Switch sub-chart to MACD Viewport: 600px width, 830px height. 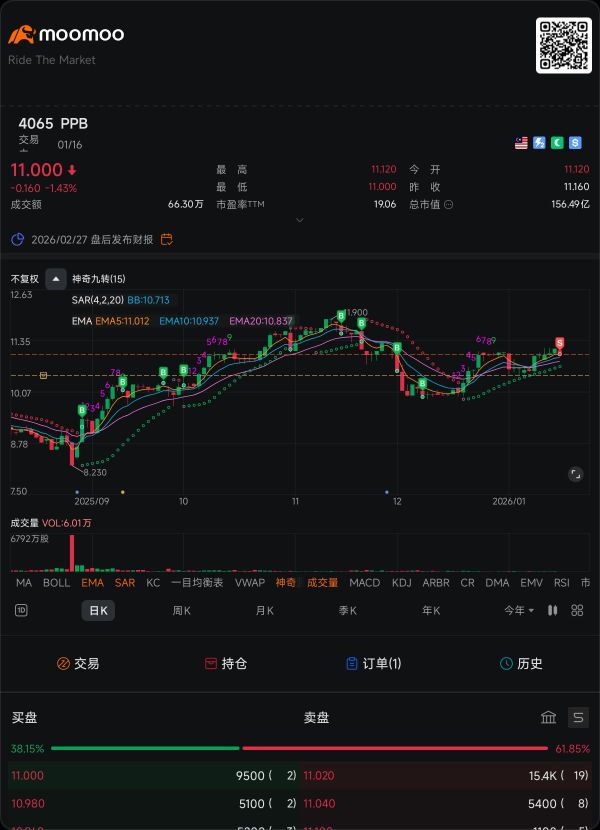[x=365, y=583]
